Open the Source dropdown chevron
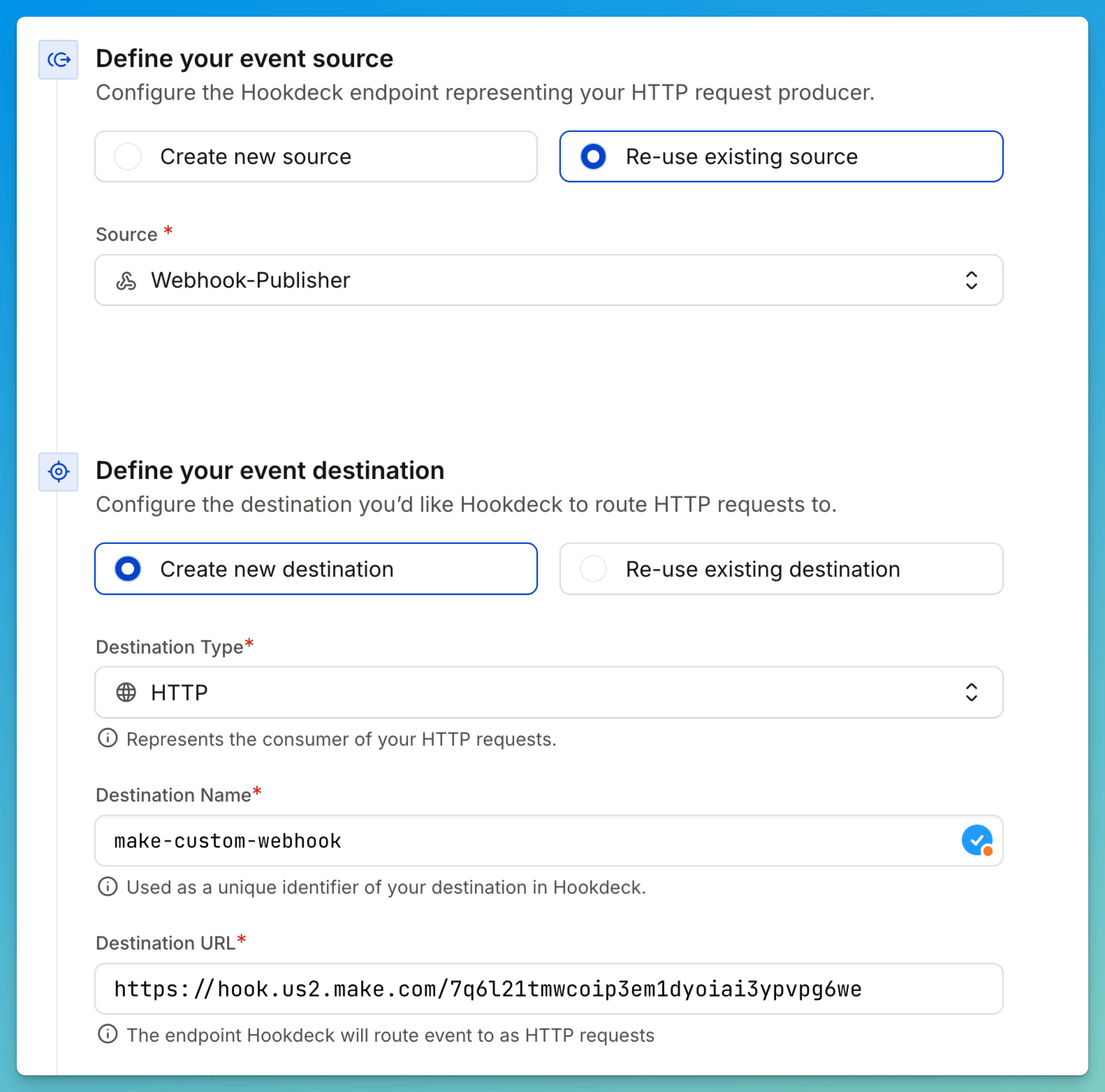The width and height of the screenshot is (1105, 1092). tap(972, 280)
